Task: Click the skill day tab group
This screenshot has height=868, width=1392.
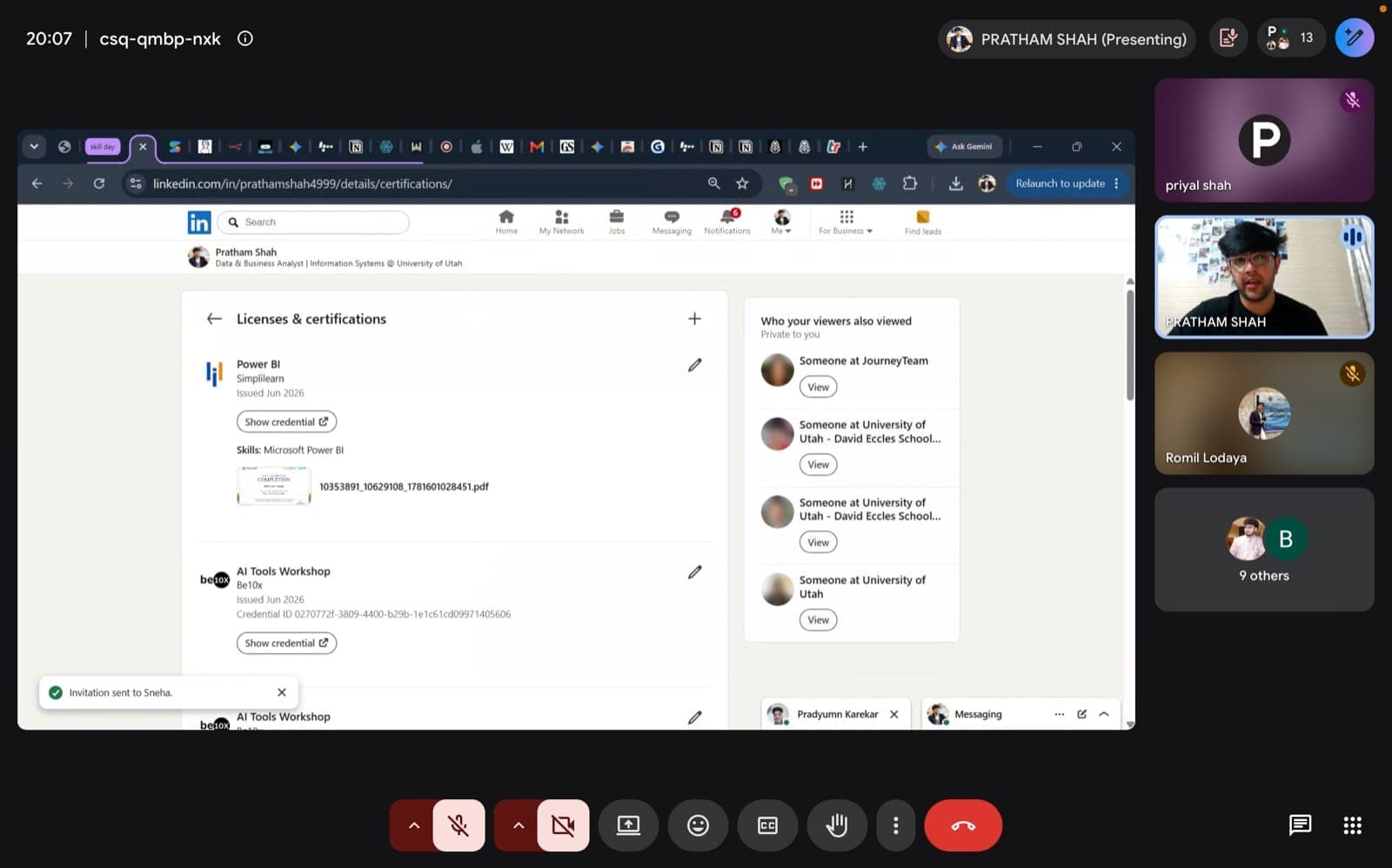Action: click(x=103, y=147)
